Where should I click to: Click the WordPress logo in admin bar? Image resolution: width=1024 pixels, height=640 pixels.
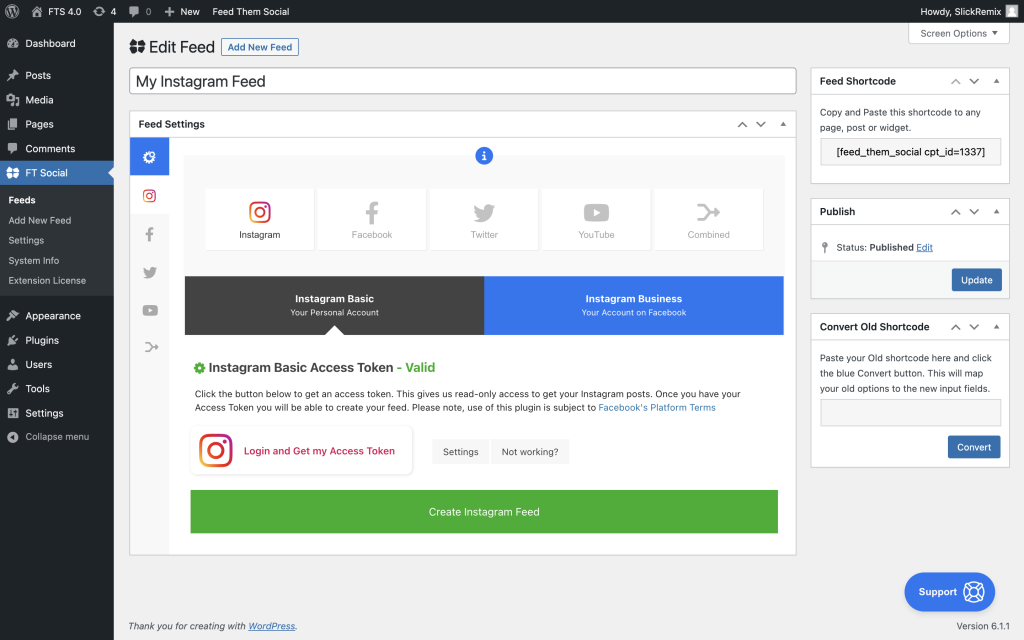point(12,11)
